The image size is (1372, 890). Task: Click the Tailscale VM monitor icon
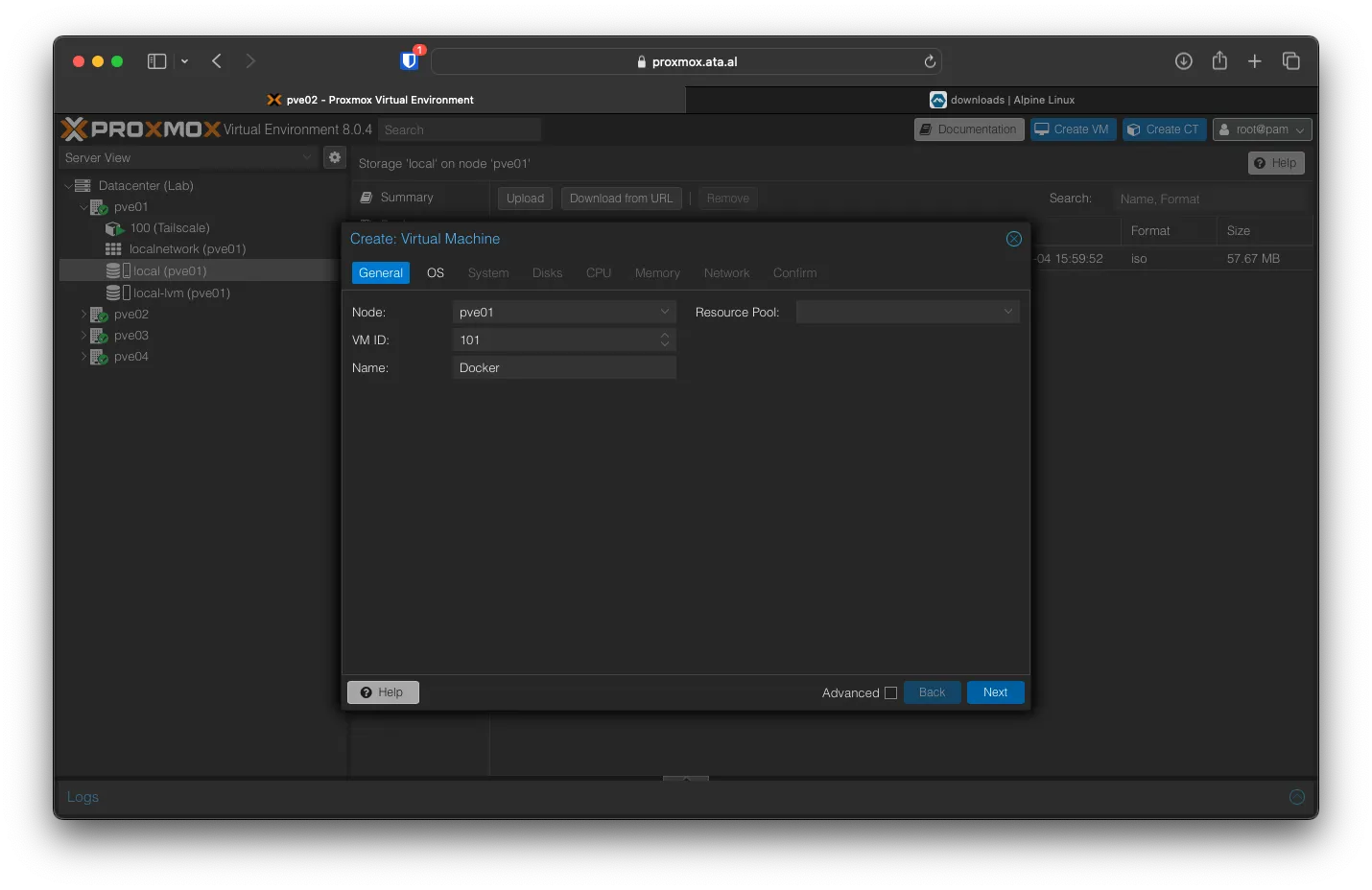pyautogui.click(x=114, y=228)
